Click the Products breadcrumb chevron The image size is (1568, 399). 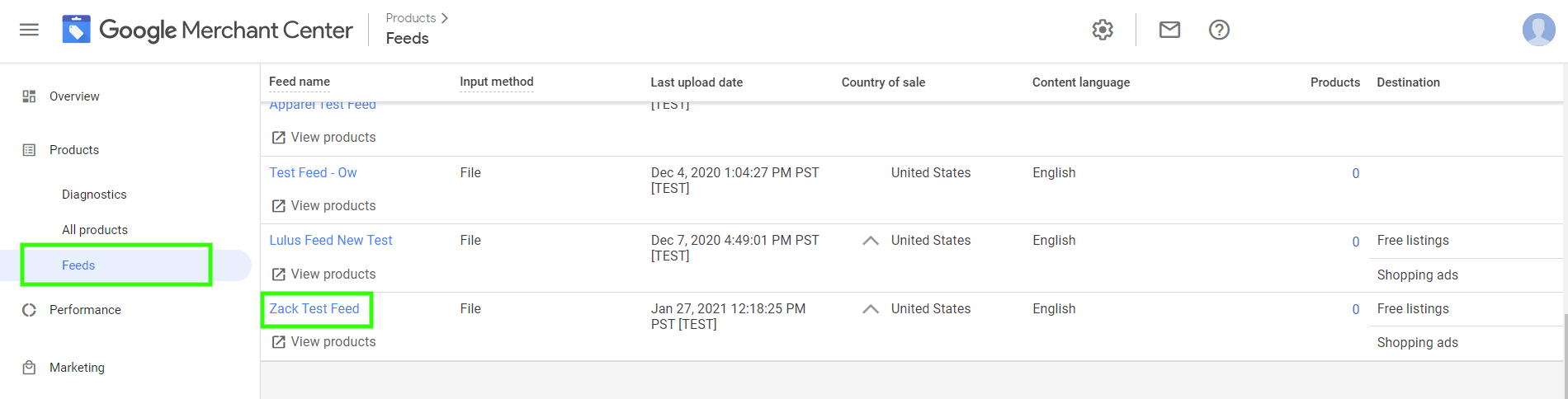[x=445, y=18]
